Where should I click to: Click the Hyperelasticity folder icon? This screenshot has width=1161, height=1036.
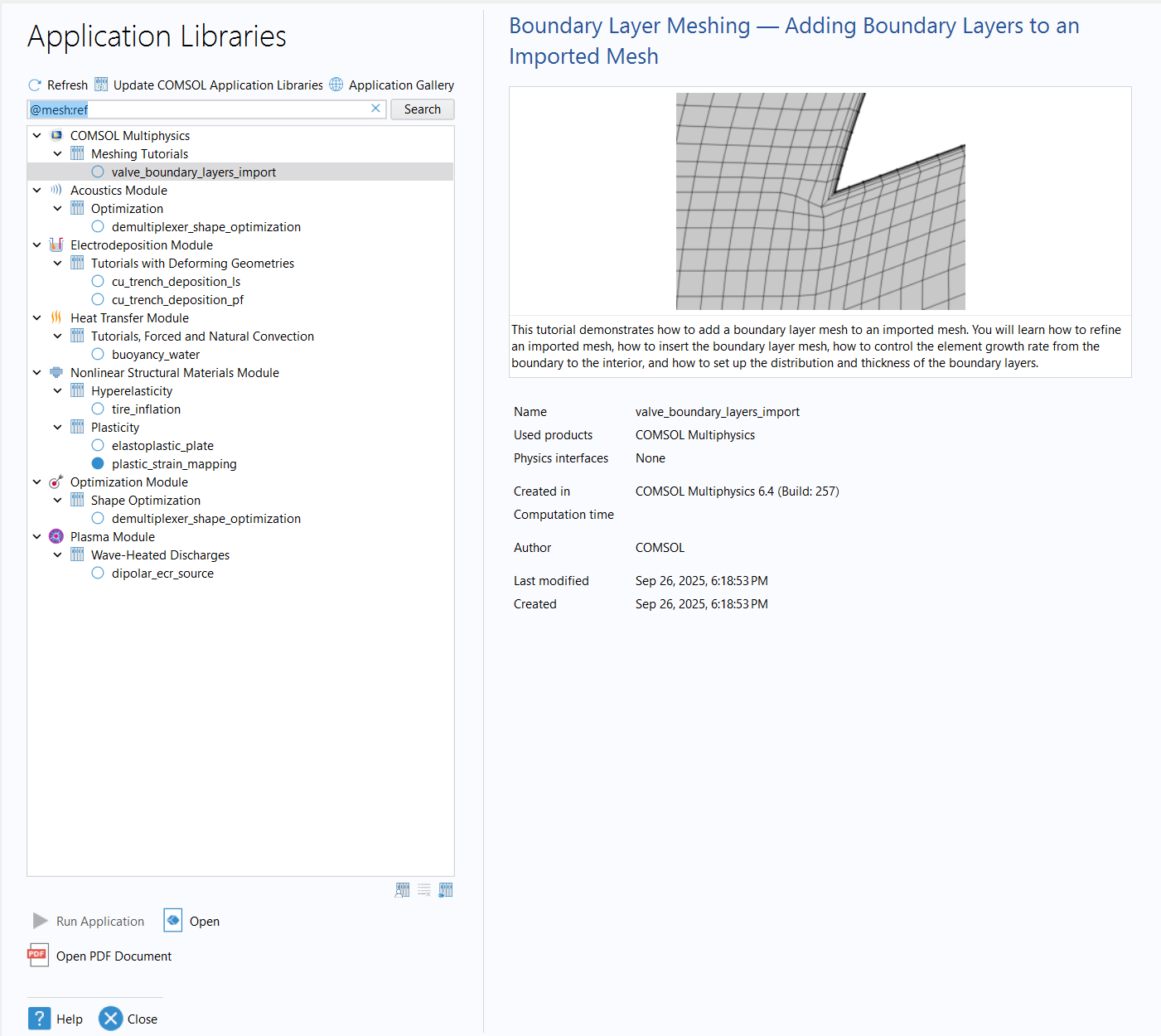(x=77, y=390)
